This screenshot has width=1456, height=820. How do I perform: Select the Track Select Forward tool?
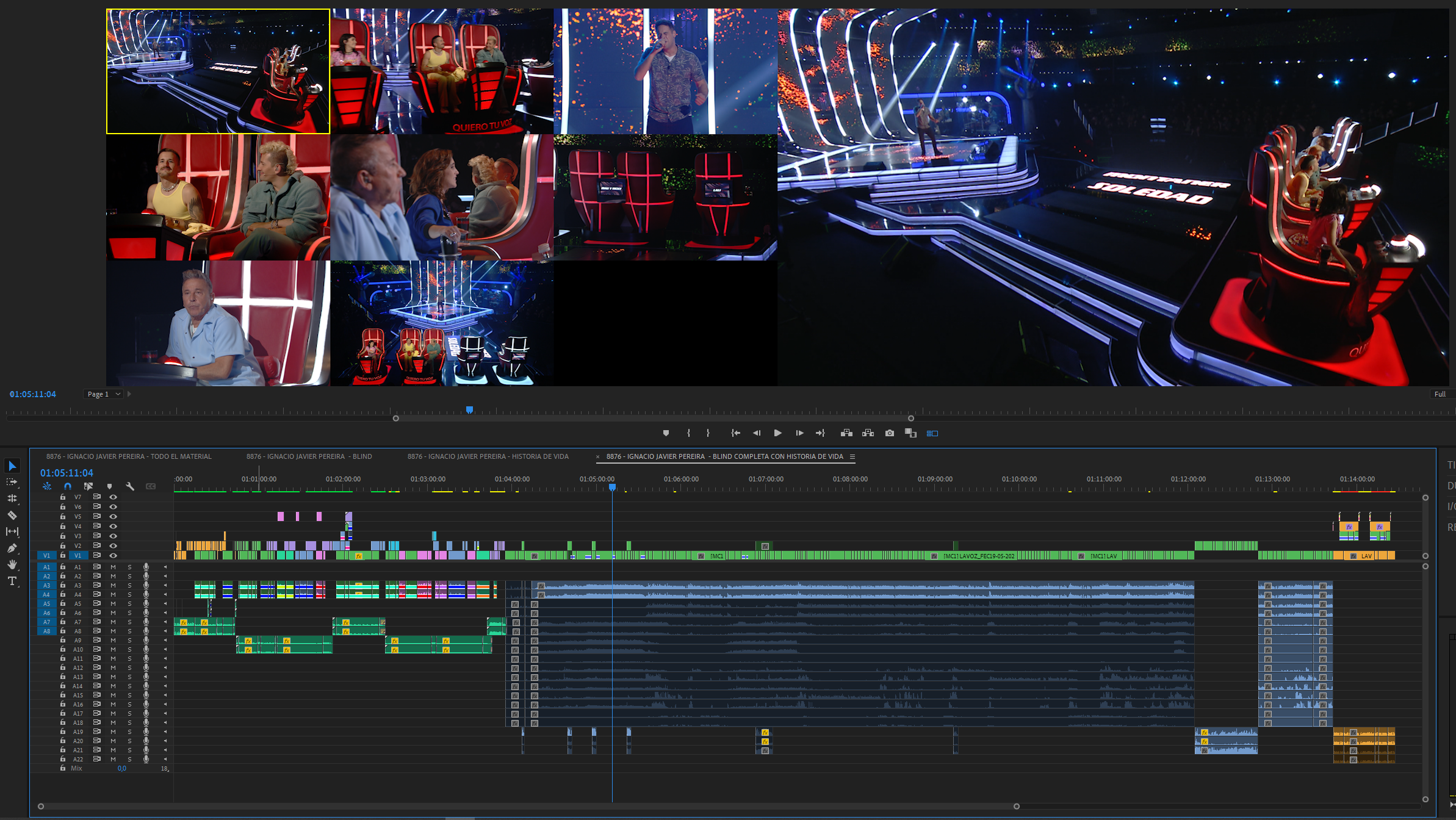12,482
